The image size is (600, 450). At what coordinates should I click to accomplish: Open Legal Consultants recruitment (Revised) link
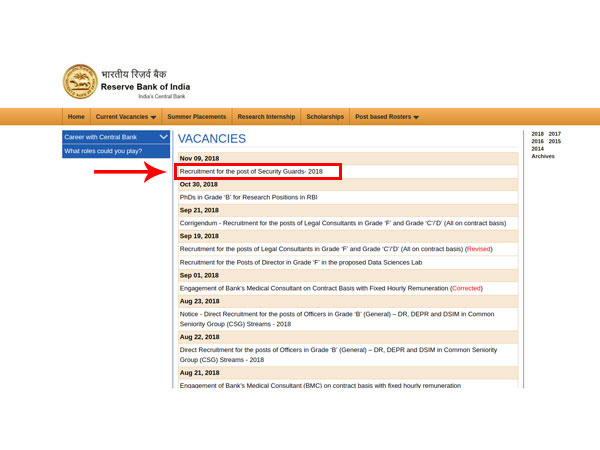point(336,249)
